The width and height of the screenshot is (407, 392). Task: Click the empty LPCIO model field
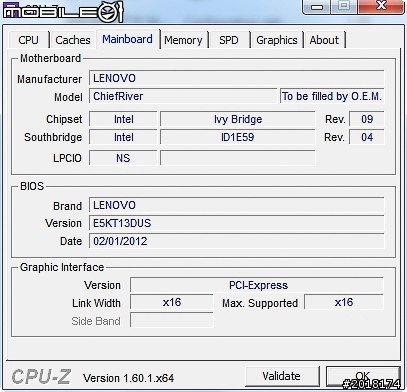pos(238,158)
